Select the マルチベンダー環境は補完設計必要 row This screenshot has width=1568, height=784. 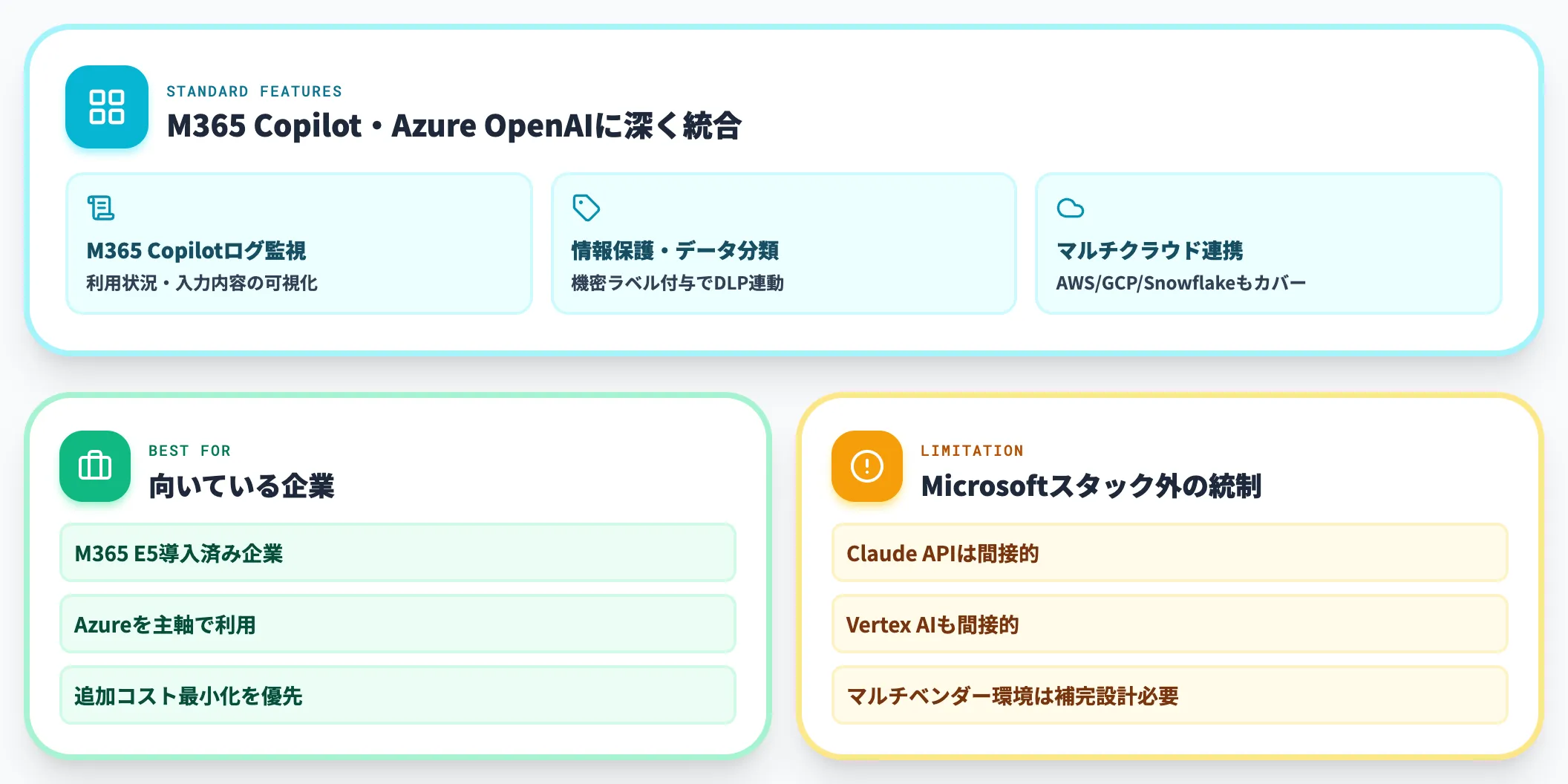[x=1170, y=695]
